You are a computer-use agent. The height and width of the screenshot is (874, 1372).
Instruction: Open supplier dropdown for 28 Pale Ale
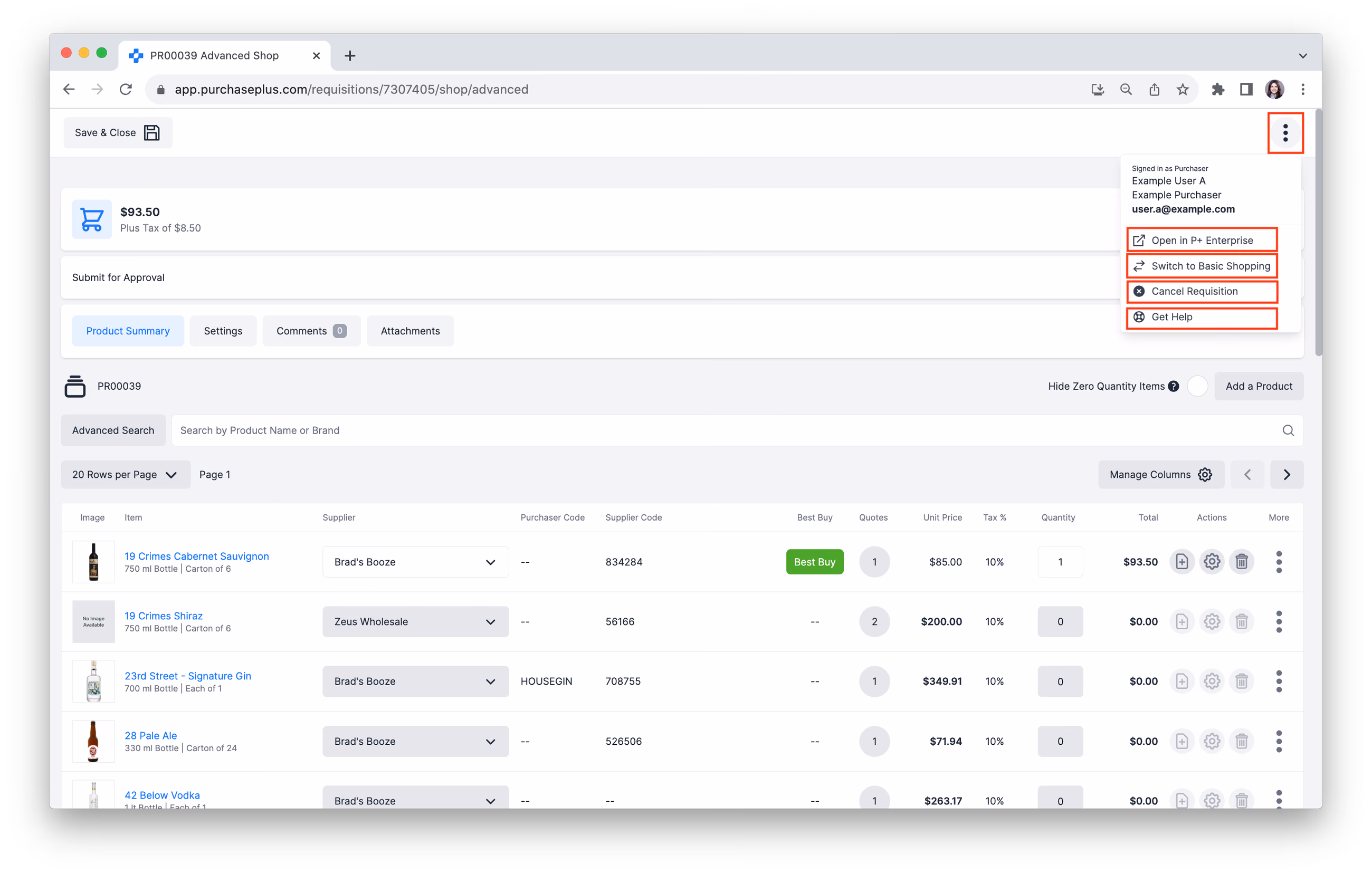415,741
